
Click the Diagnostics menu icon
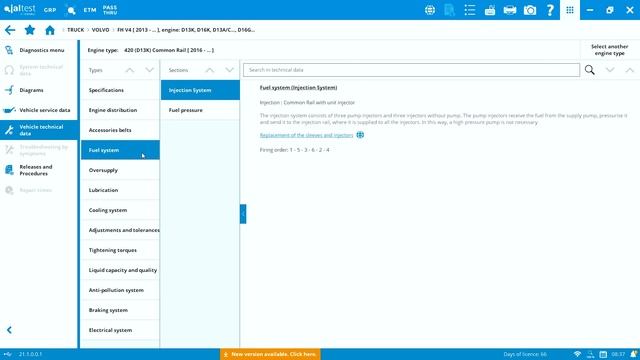9,50
